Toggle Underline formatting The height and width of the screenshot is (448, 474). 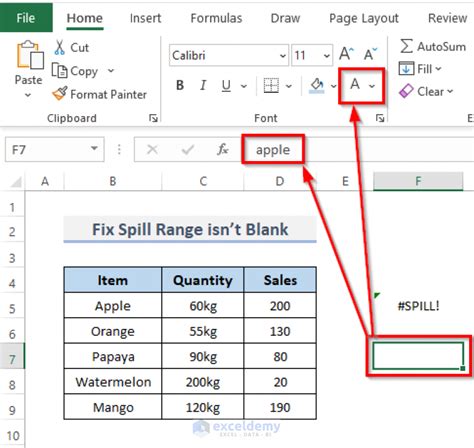click(226, 85)
